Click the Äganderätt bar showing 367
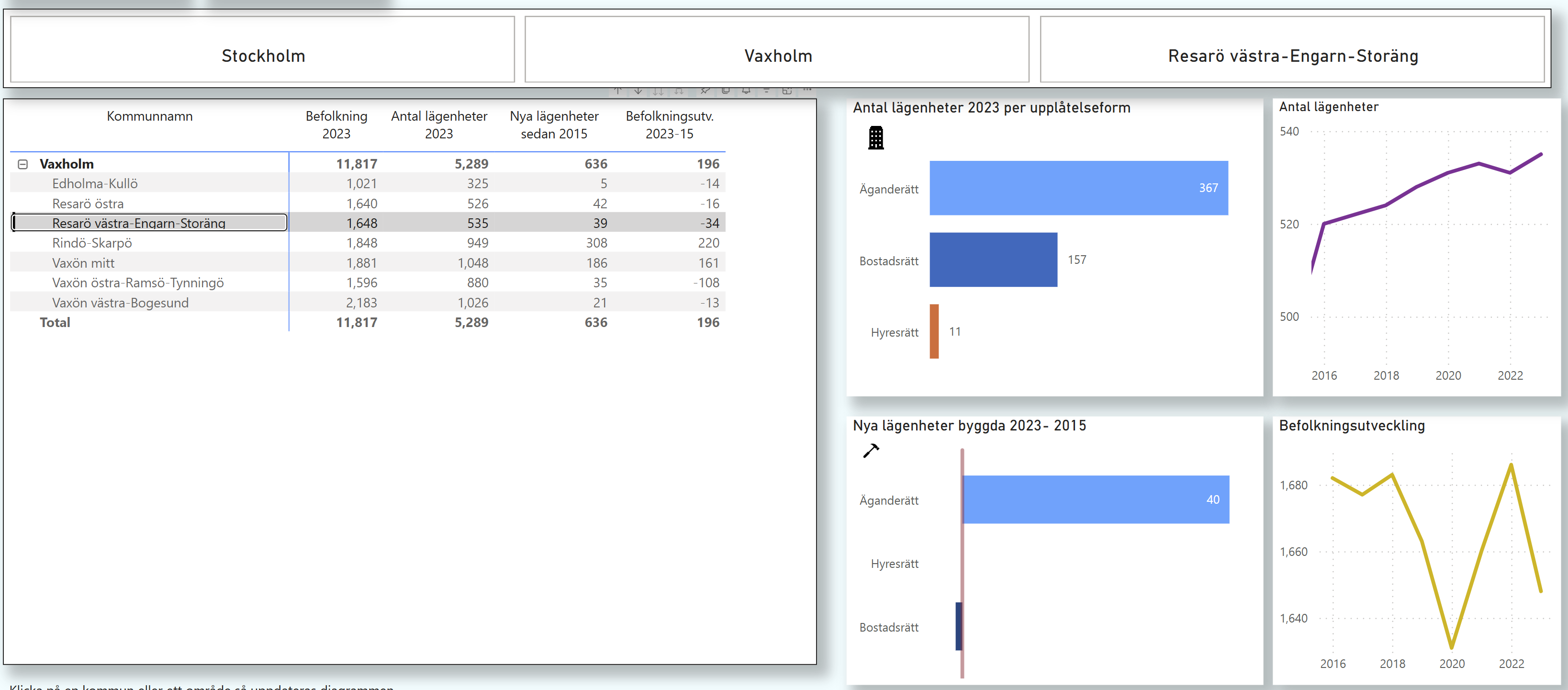 [1078, 188]
